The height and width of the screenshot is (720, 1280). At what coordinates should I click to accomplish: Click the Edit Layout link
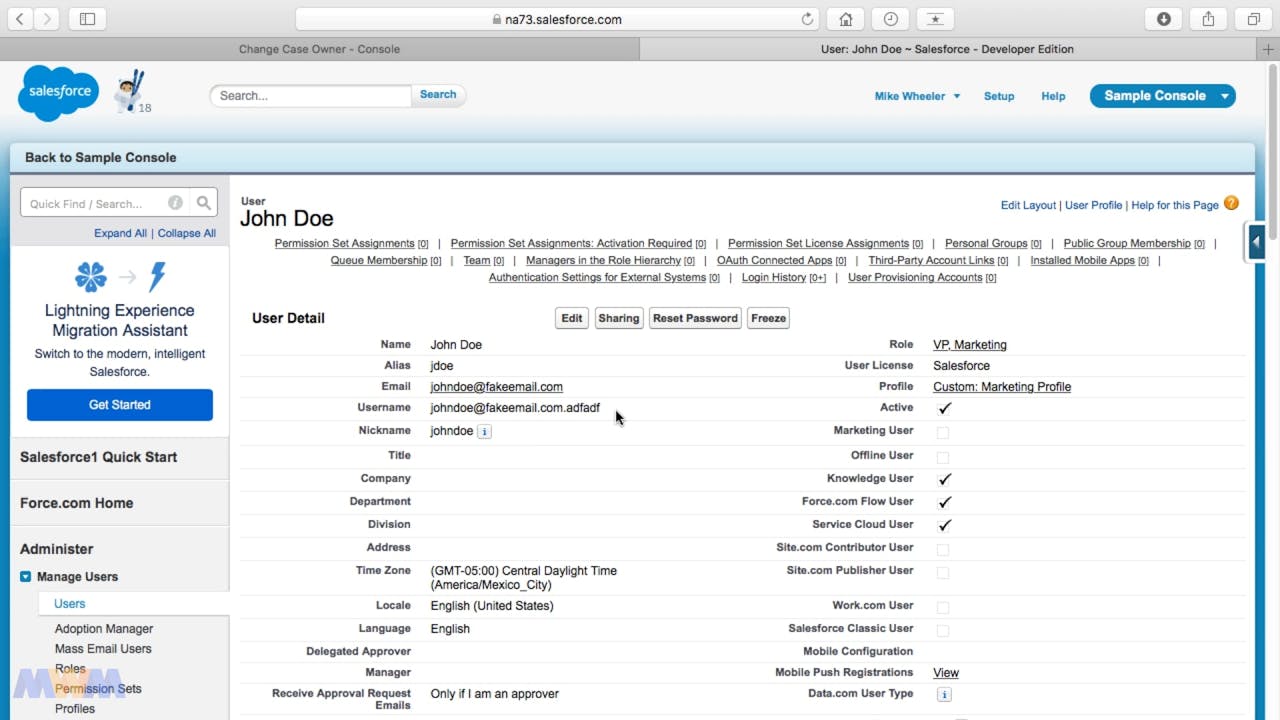pos(1028,205)
